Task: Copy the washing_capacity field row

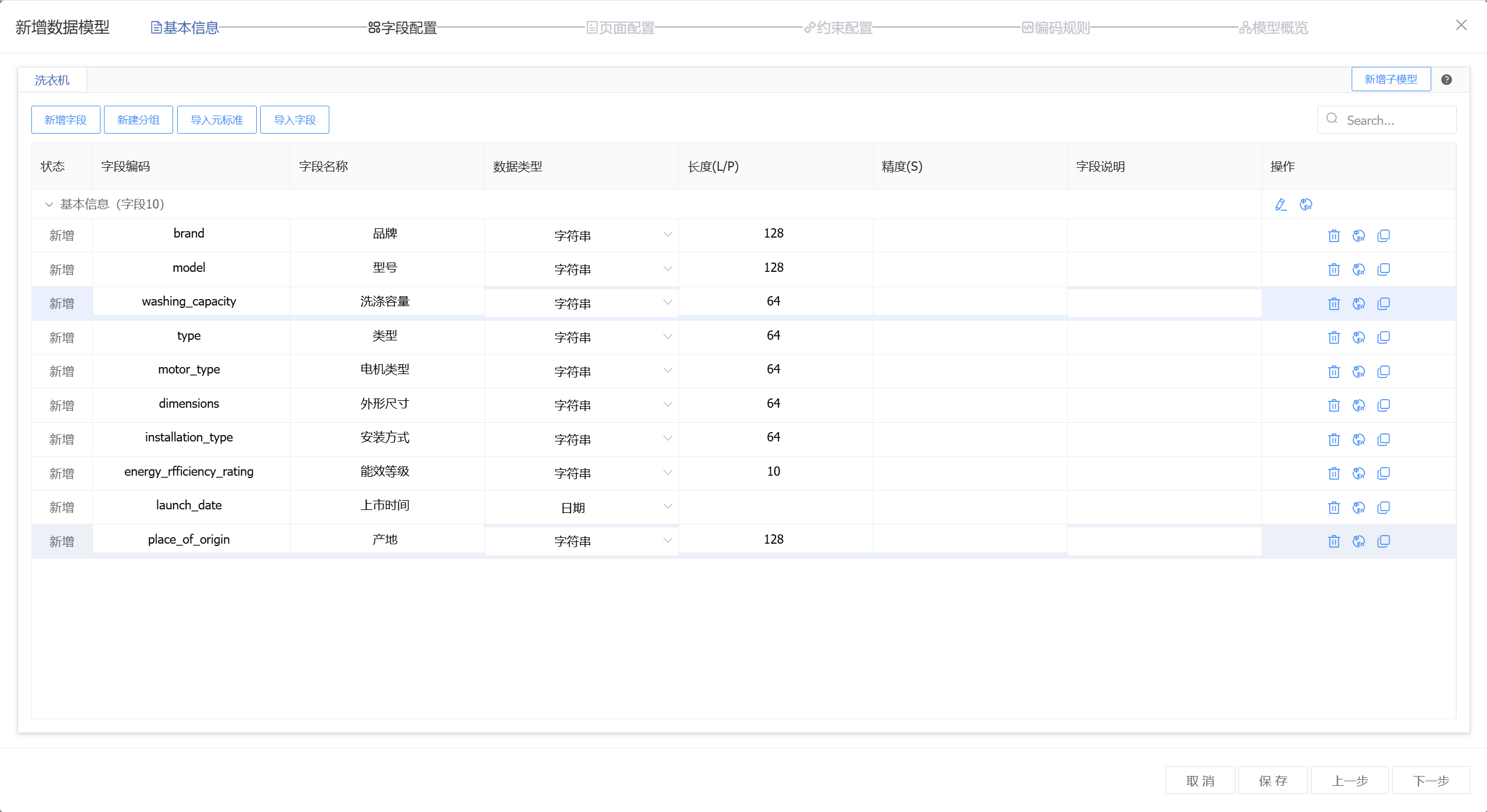Action: point(1384,304)
